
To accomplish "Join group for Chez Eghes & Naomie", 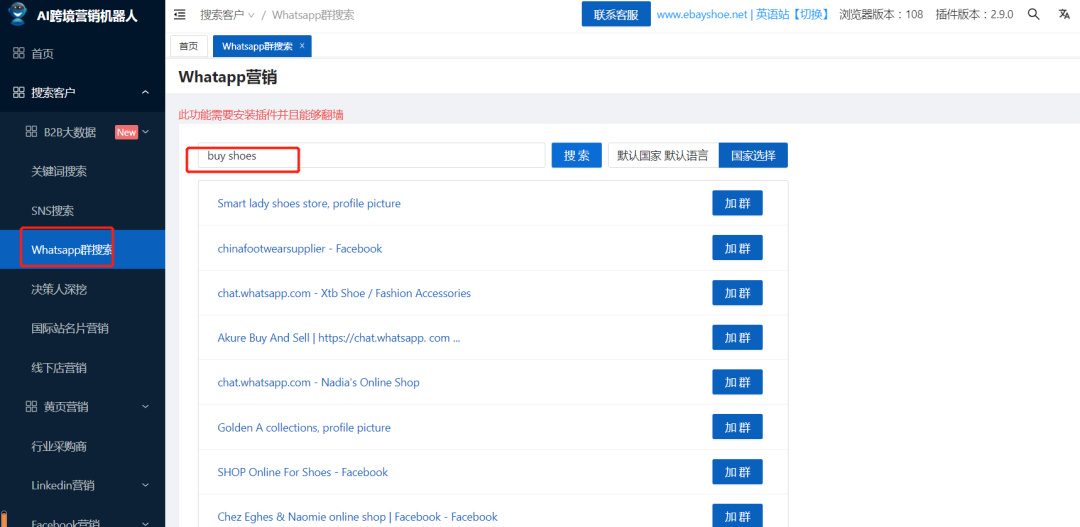I will point(737,516).
